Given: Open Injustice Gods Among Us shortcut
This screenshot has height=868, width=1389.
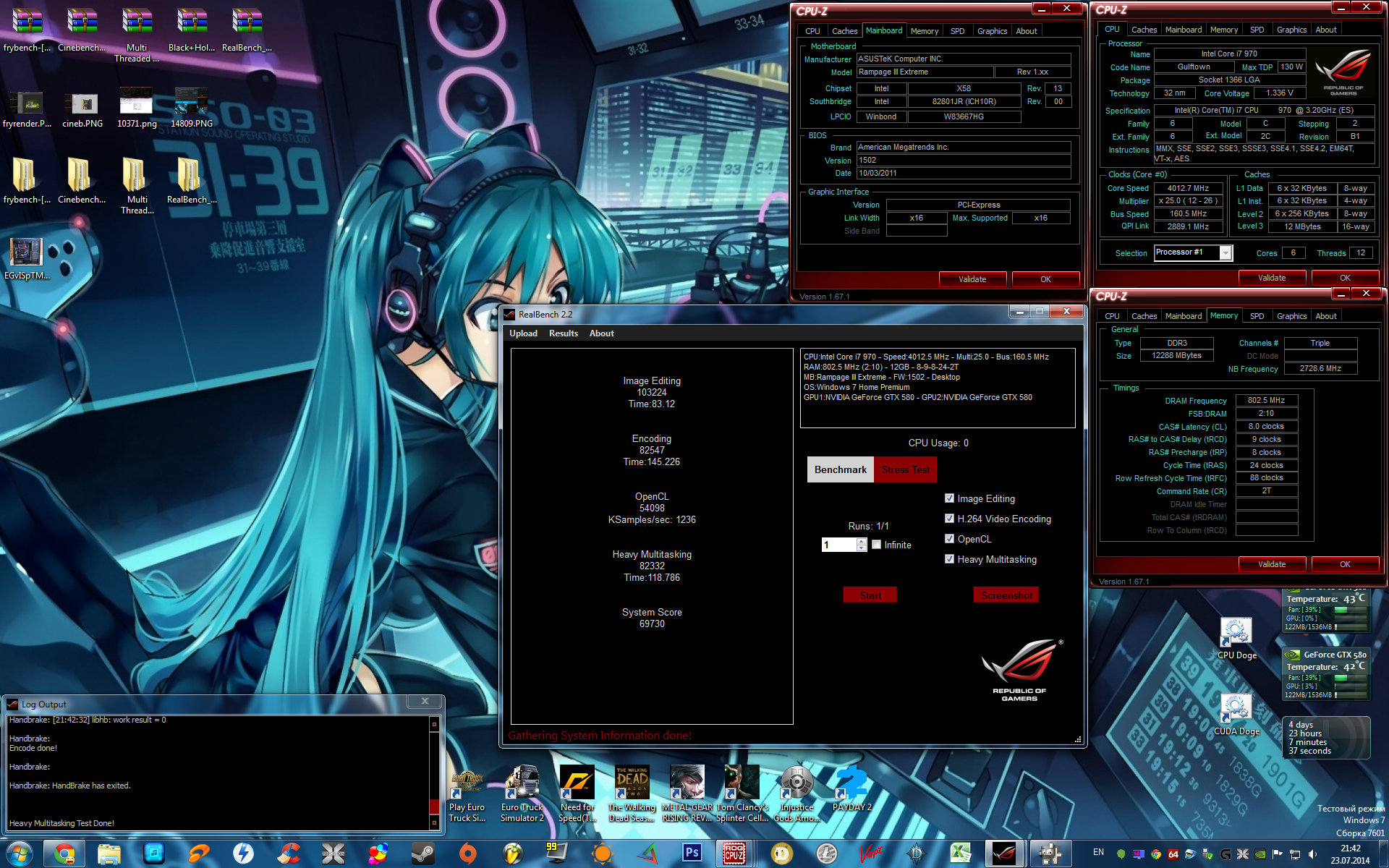Looking at the screenshot, I should point(797,793).
